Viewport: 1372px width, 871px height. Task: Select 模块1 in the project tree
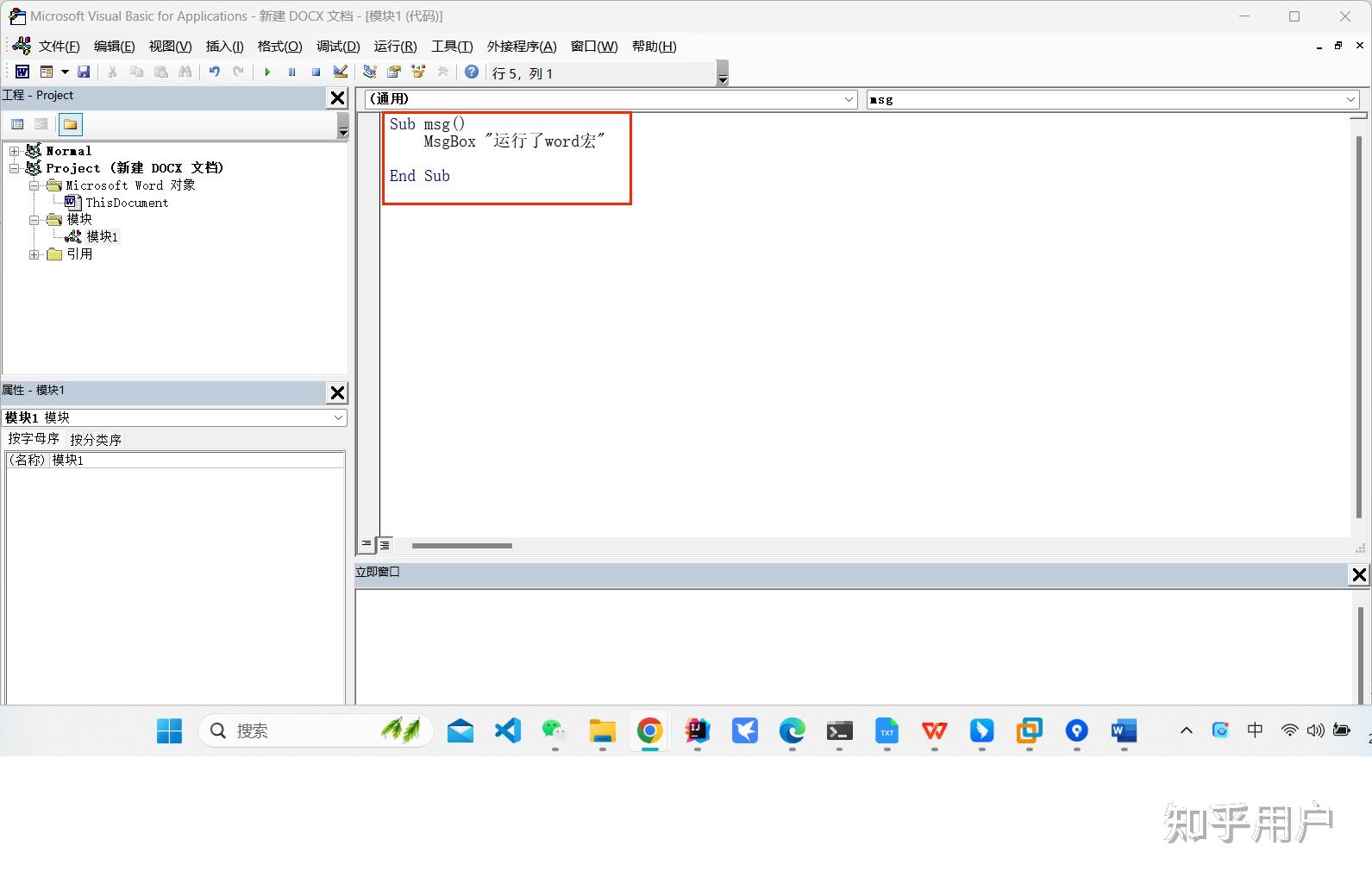102,236
